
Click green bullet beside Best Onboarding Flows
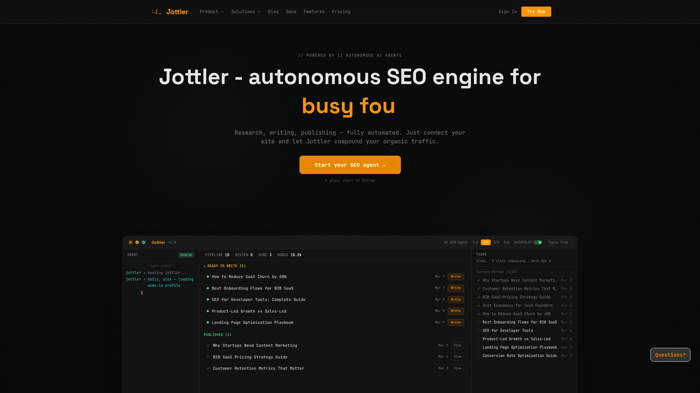click(208, 288)
